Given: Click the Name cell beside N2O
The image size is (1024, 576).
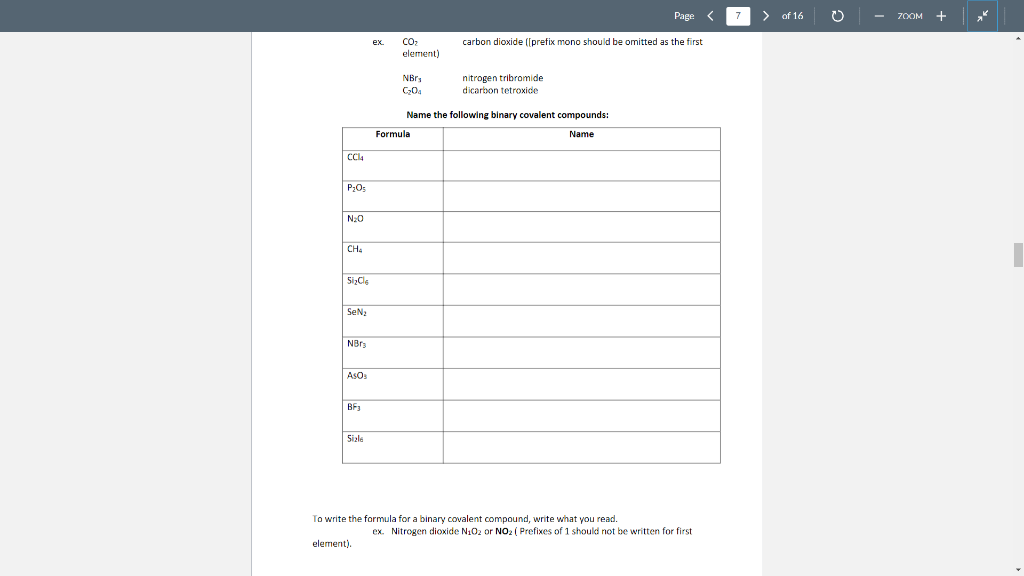Looking at the screenshot, I should coord(580,227).
